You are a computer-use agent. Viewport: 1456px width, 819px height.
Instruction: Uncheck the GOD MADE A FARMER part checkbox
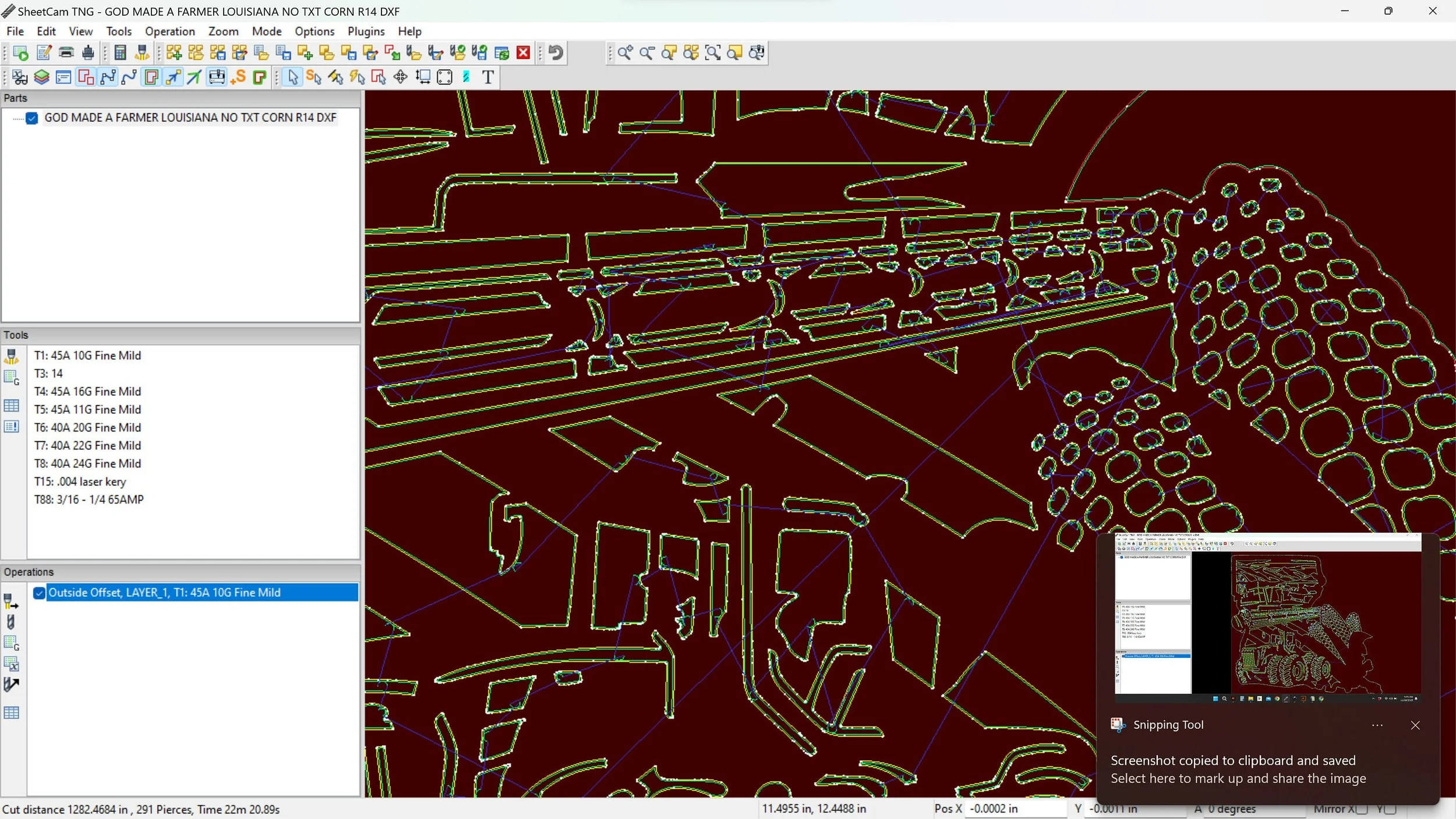pyautogui.click(x=32, y=118)
